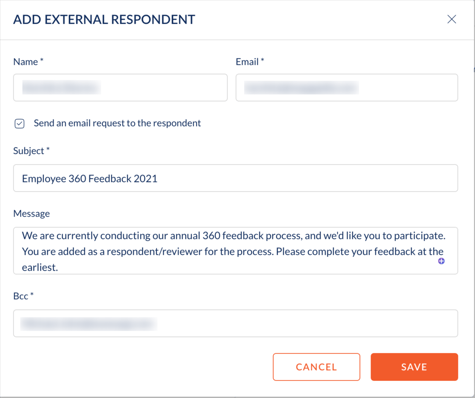Click the purple circular icon in Message box

coord(441,261)
